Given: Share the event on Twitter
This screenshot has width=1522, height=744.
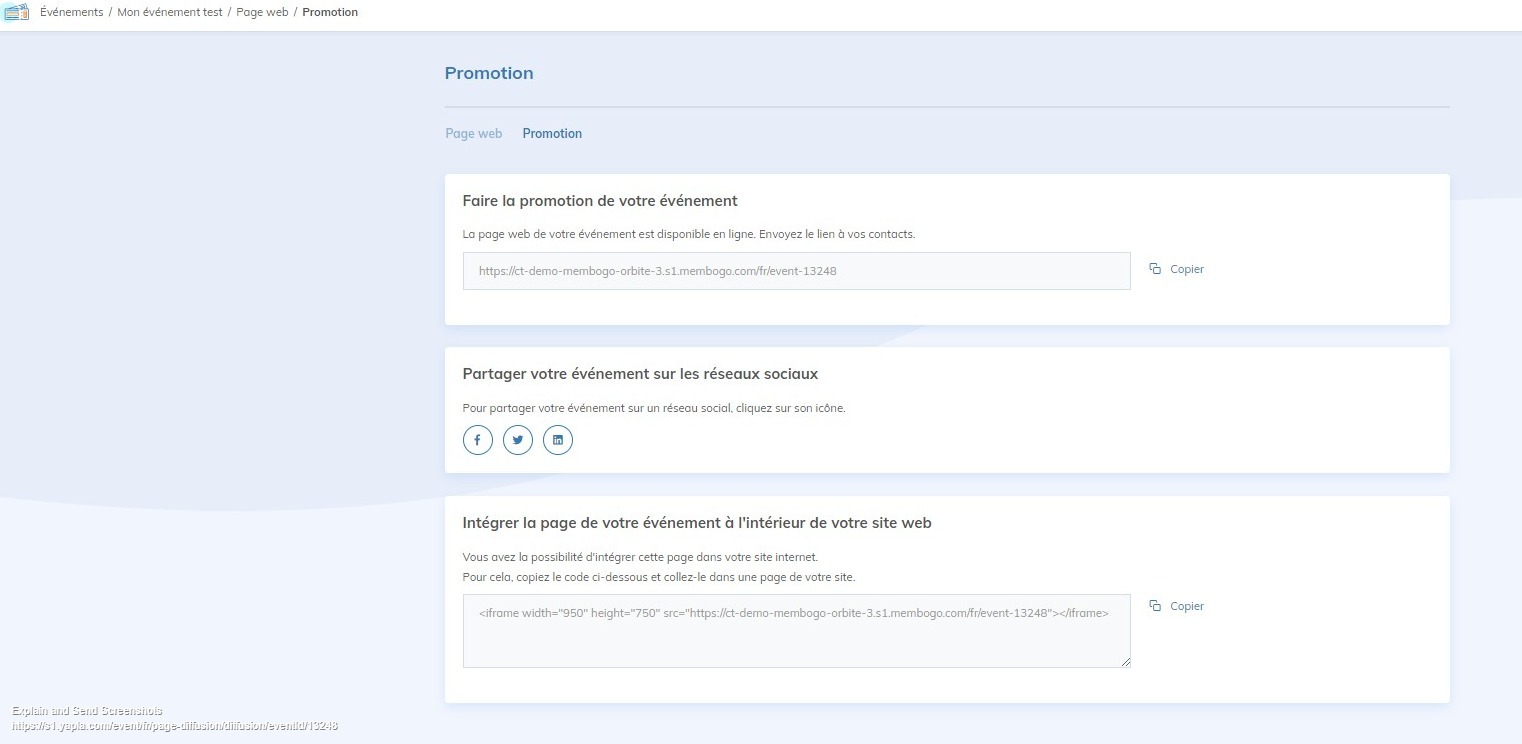Looking at the screenshot, I should pos(518,440).
